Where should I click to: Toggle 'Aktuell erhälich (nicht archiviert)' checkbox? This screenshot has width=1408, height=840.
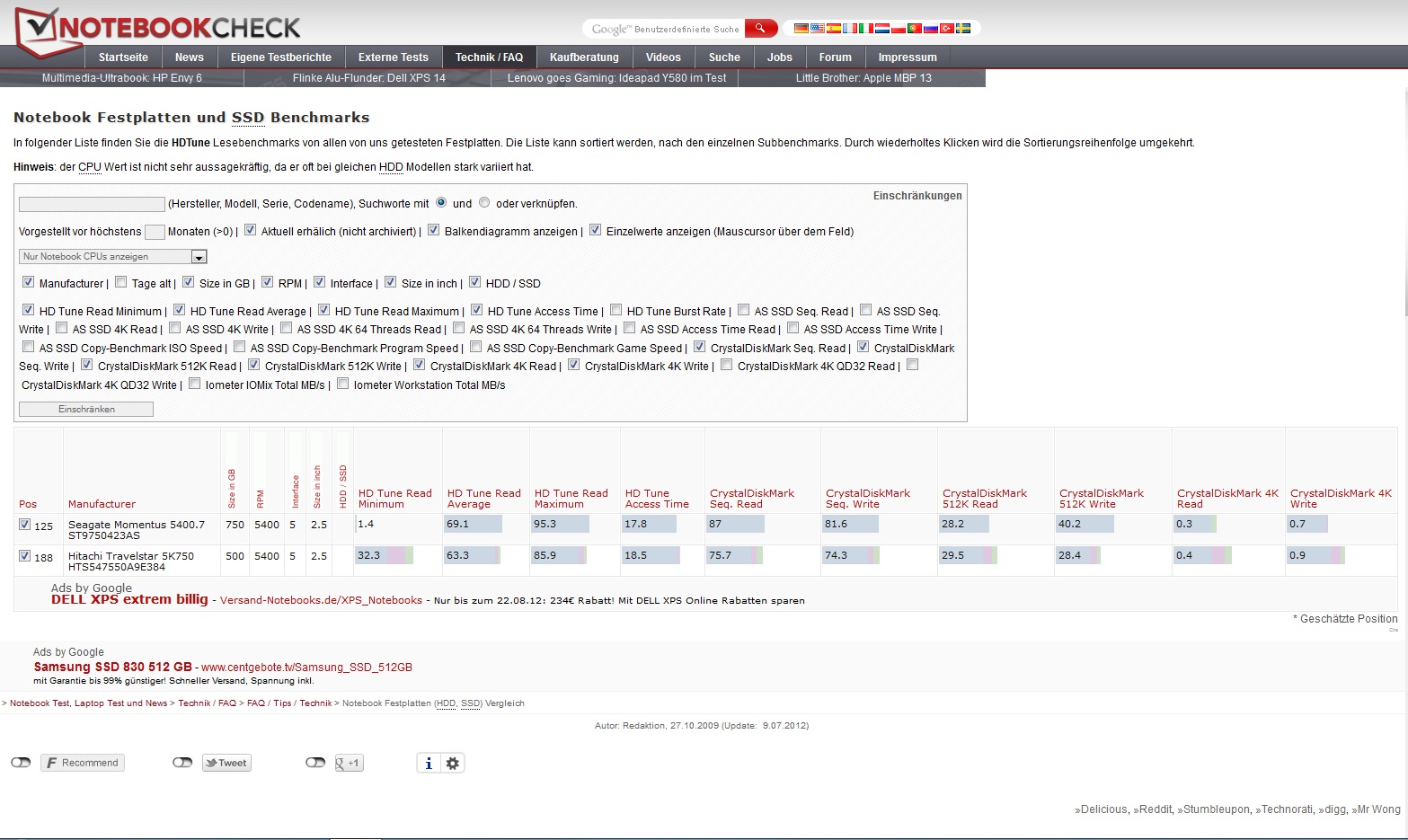click(250, 230)
